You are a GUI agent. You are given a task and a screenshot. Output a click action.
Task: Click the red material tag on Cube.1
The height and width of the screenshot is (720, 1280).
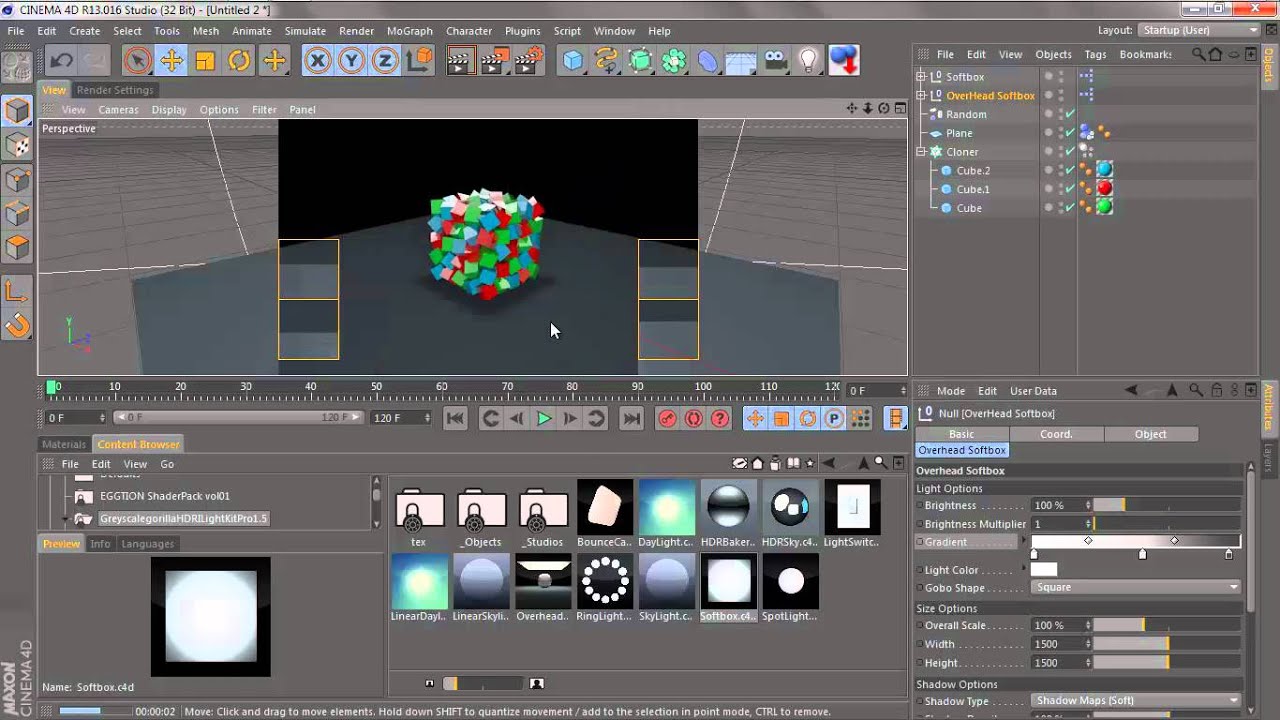[x=1104, y=189]
